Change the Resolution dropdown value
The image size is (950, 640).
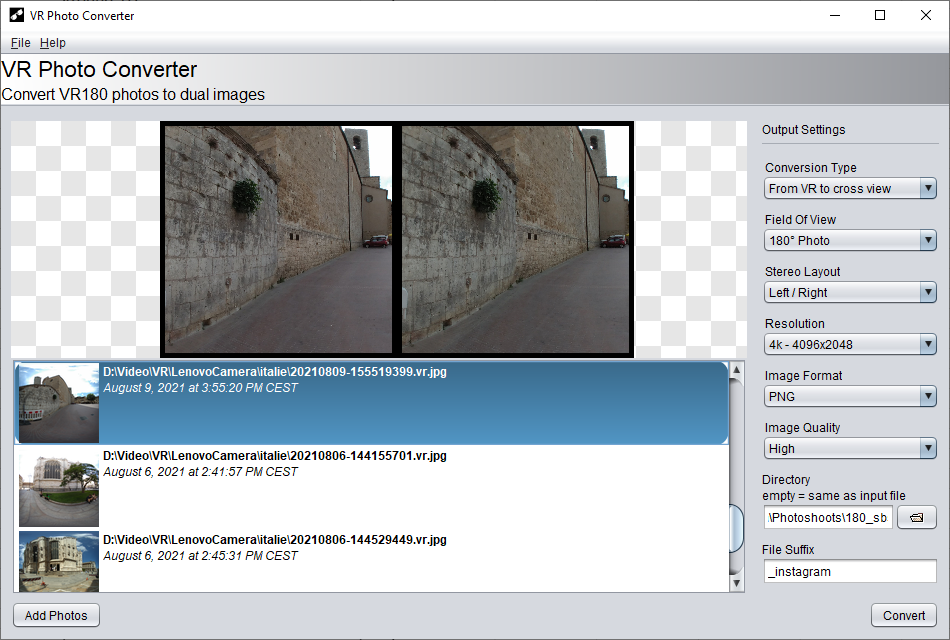tap(850, 345)
